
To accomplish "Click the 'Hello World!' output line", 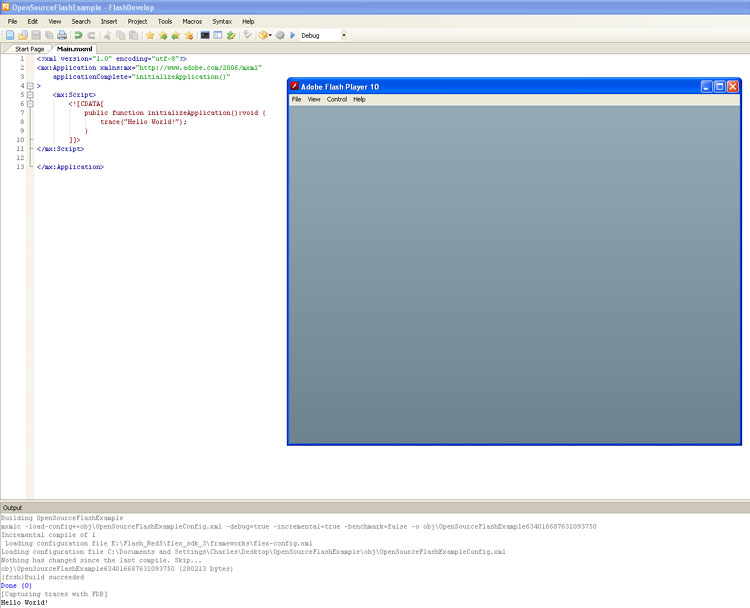I will [x=24, y=603].
